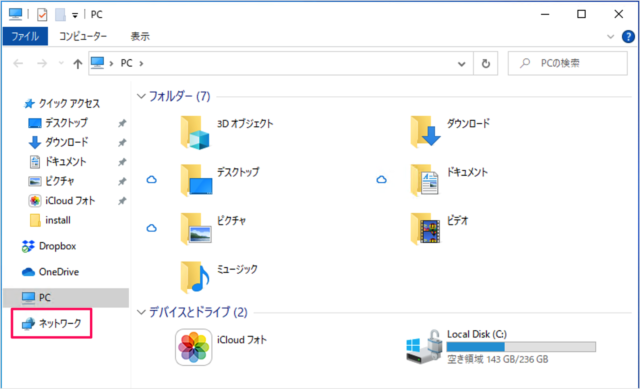Open the 表示 ribbon tab
Screen dimensions: 640x389
pyautogui.click(x=140, y=36)
